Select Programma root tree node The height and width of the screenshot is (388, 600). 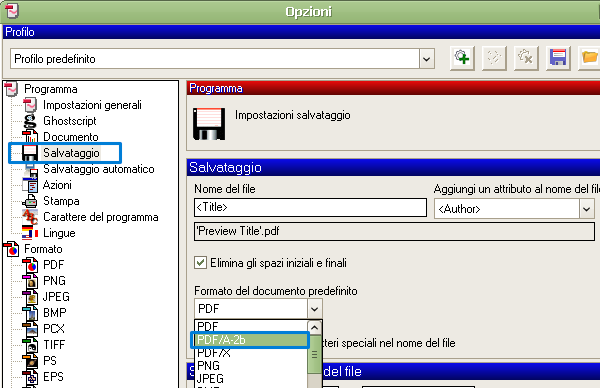51,89
